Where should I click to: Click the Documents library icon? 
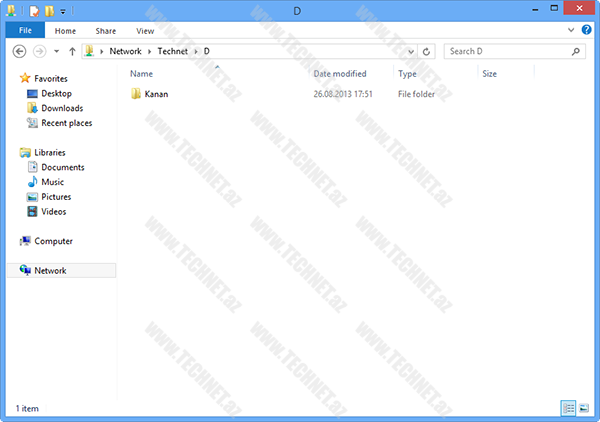point(32,167)
